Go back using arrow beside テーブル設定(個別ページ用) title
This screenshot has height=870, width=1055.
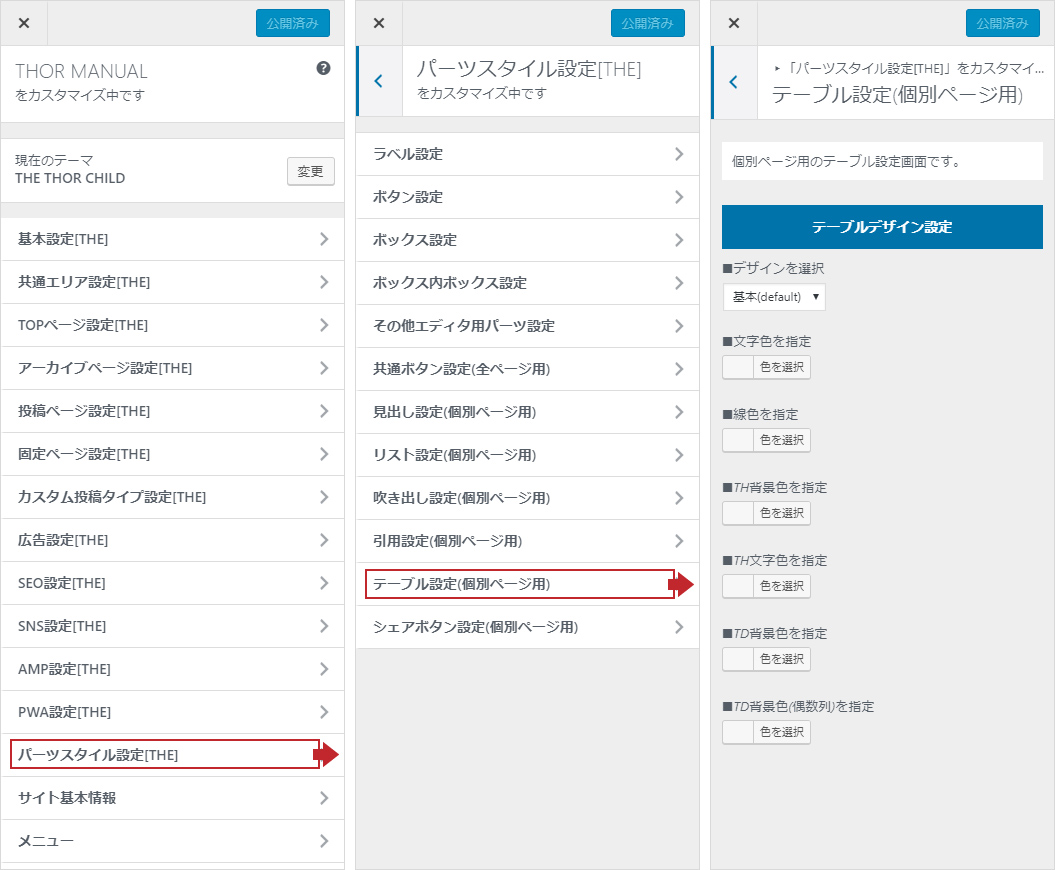click(x=733, y=82)
